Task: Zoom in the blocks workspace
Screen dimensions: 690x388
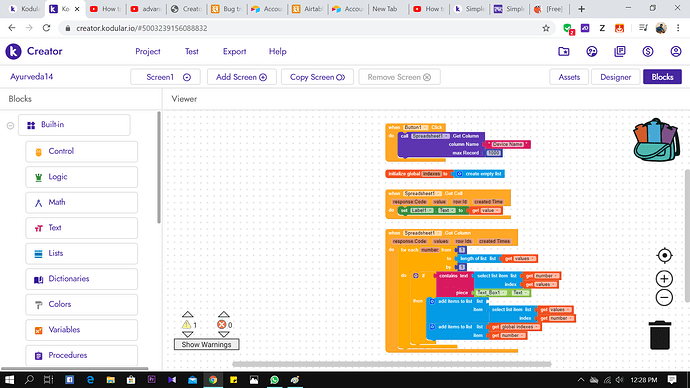Action: coord(664,278)
